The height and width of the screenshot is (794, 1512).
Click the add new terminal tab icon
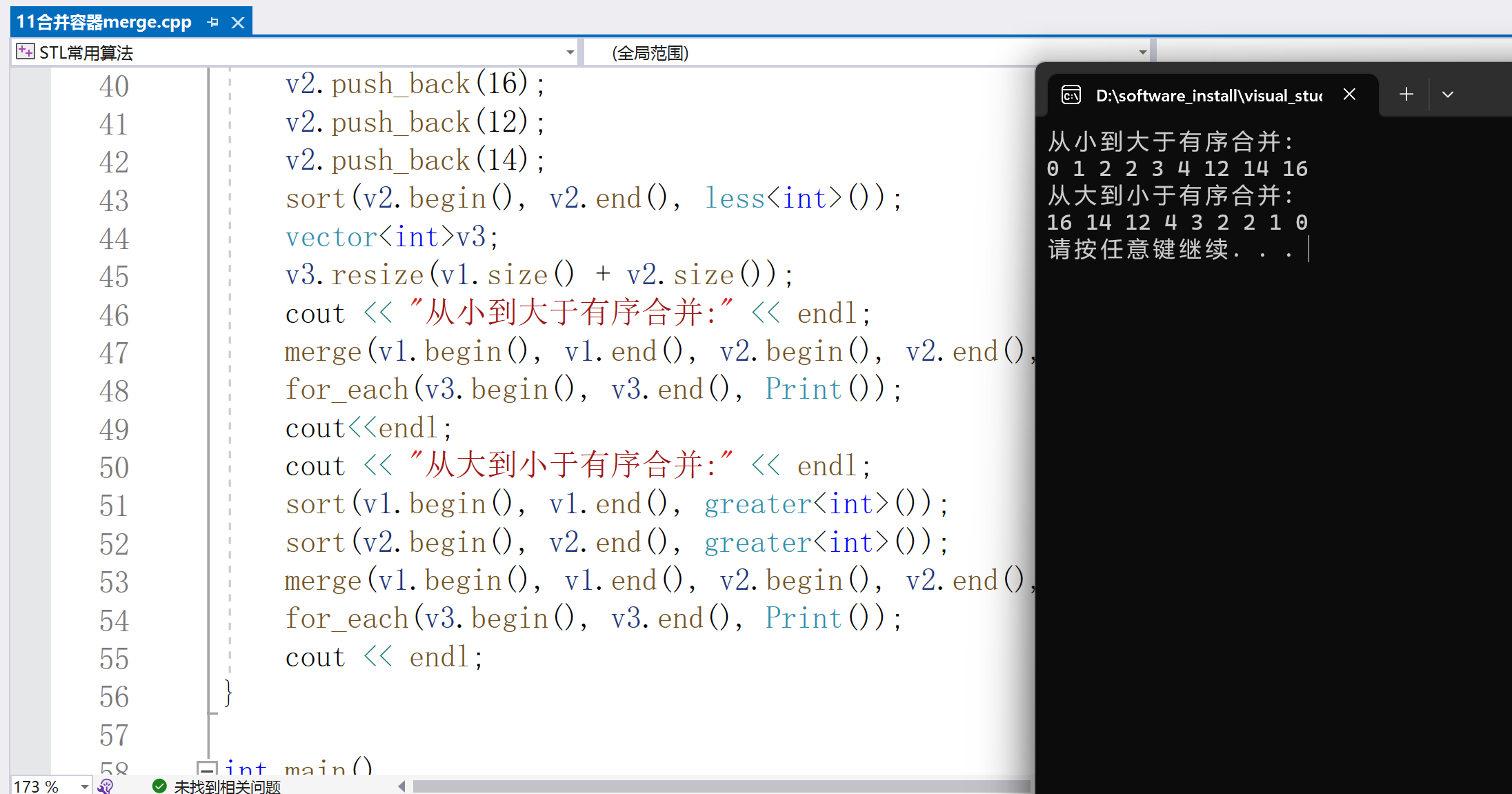click(x=1406, y=94)
